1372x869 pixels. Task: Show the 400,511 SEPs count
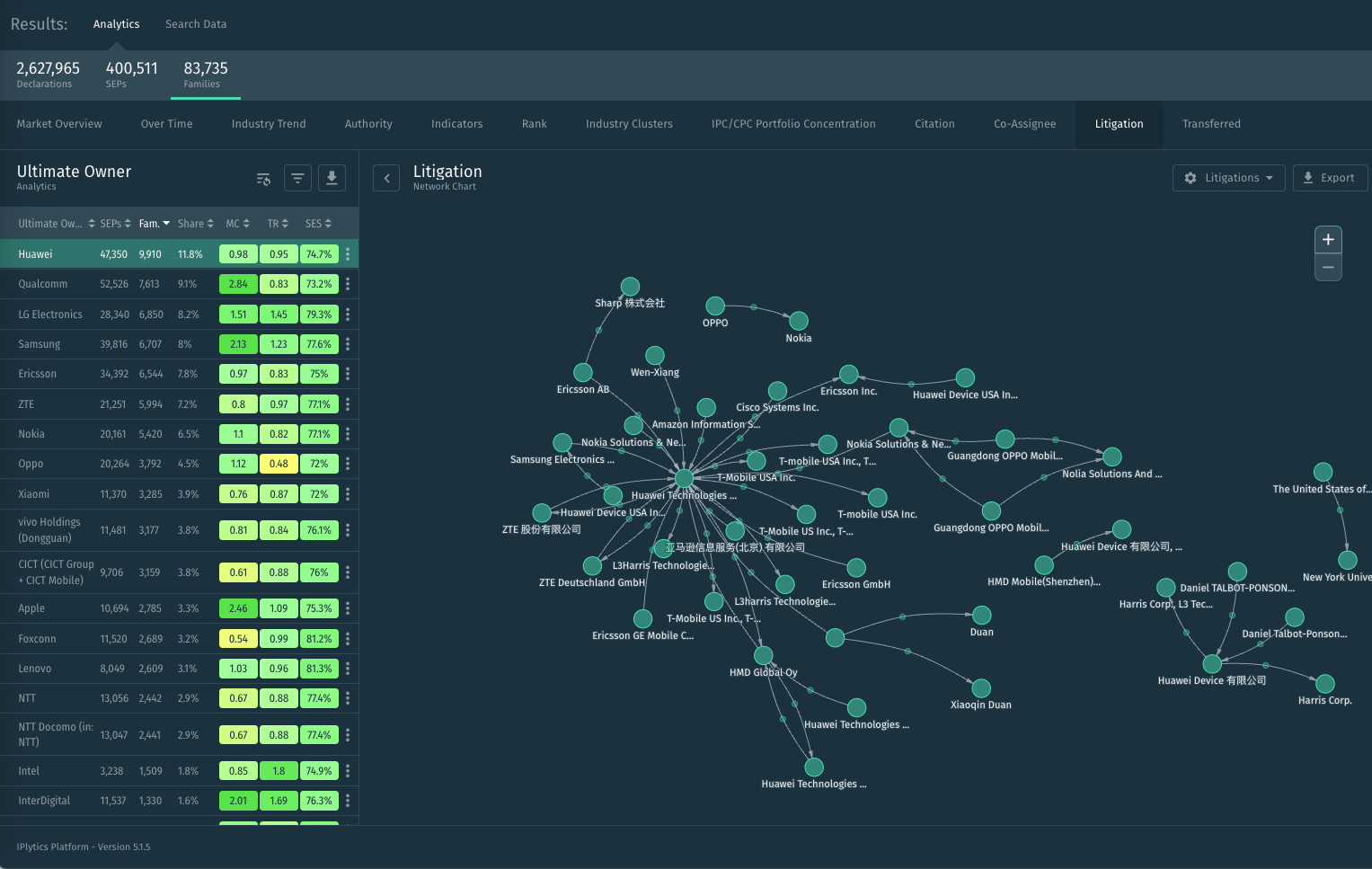[131, 75]
